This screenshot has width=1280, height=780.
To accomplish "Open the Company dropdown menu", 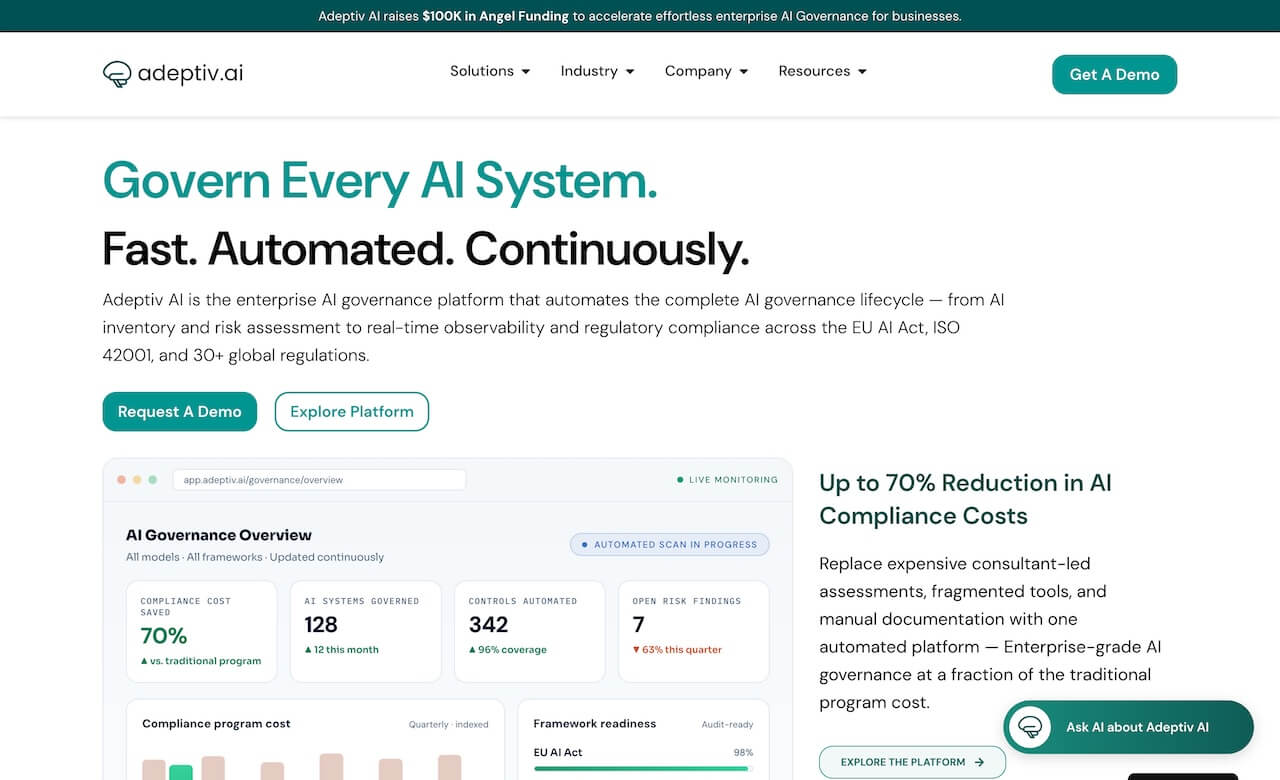I will click(x=706, y=71).
